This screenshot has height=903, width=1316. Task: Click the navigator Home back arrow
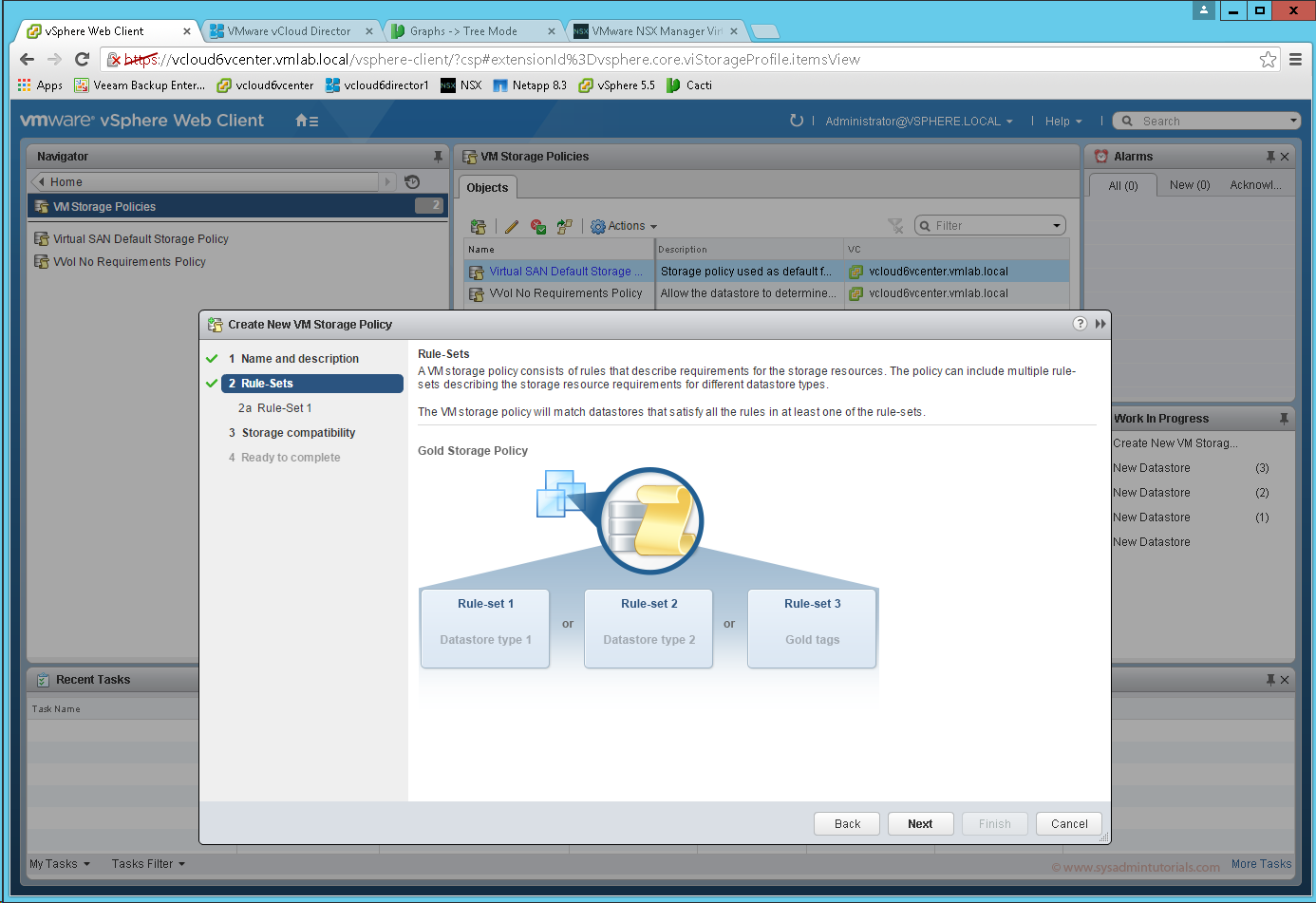tap(41, 181)
